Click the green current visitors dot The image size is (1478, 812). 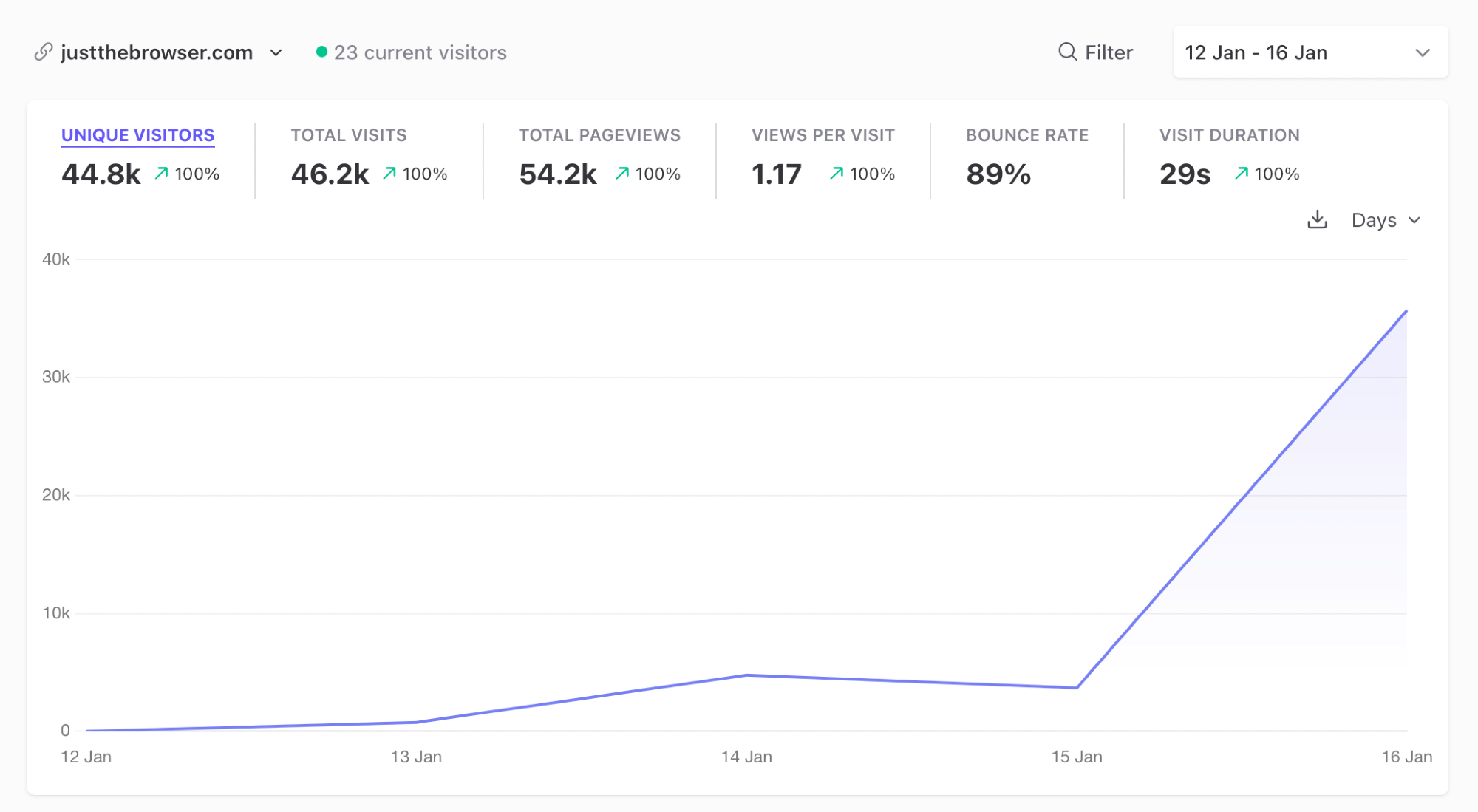321,52
